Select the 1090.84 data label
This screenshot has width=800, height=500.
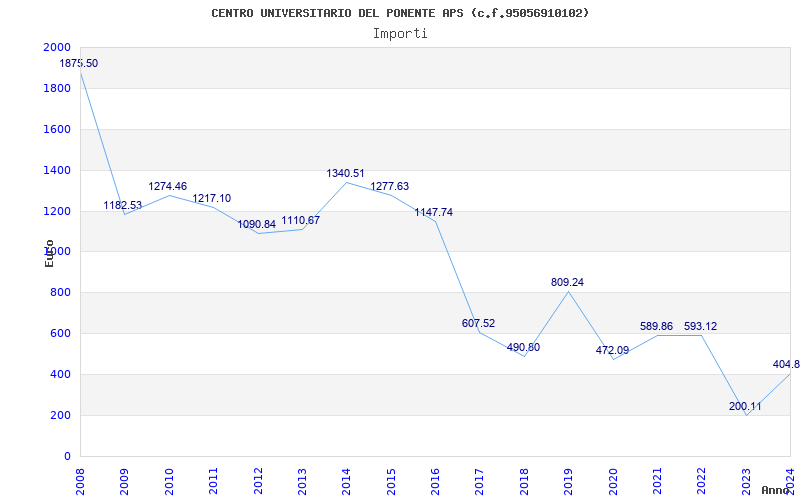coord(256,224)
